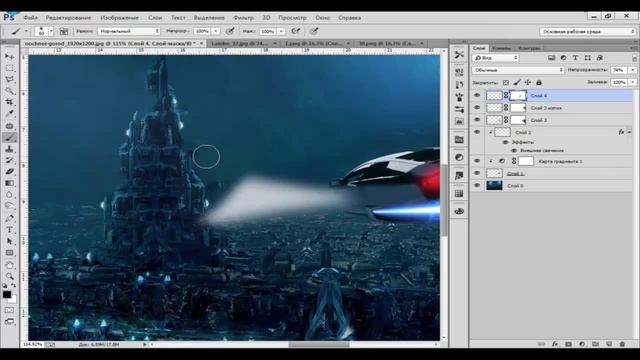640x360 pixels.
Task: Select the Zoom tool
Action: 9,277
